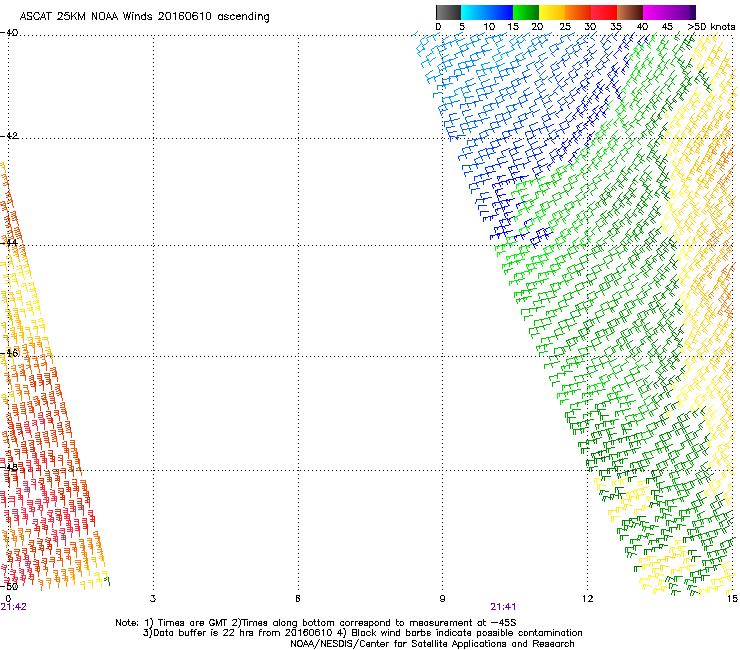Viewport: 740px width, 650px height.
Task: Click the '25' knots legend label
Action: pyautogui.click(x=564, y=27)
